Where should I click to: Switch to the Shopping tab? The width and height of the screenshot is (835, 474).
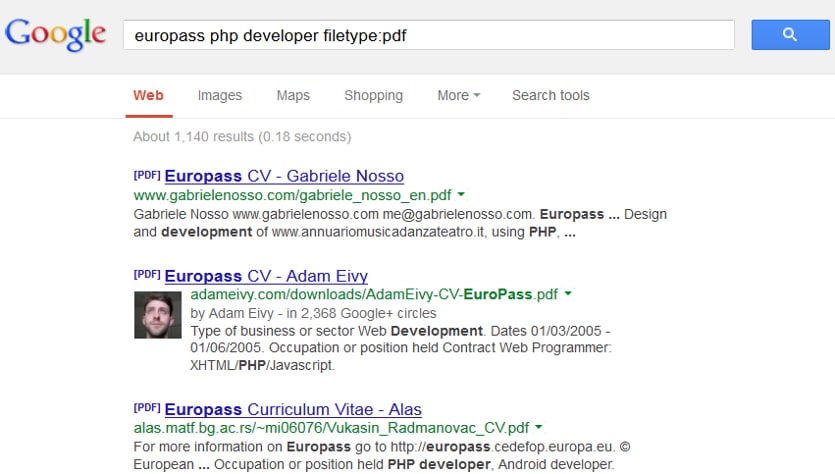coord(373,95)
